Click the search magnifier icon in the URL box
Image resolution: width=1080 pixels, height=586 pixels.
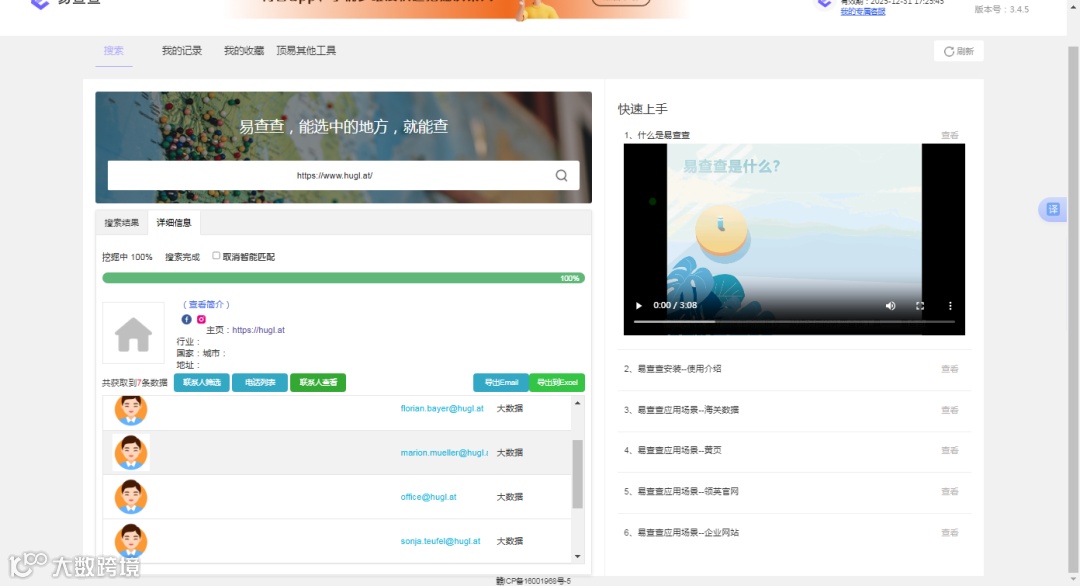(561, 176)
